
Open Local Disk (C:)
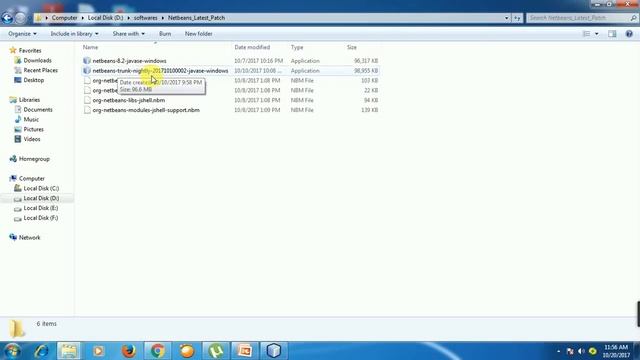[41, 188]
